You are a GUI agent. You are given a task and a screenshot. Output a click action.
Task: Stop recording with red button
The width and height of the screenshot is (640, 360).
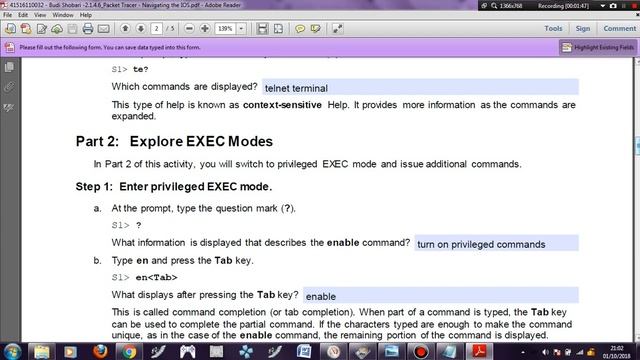[x=635, y=6]
